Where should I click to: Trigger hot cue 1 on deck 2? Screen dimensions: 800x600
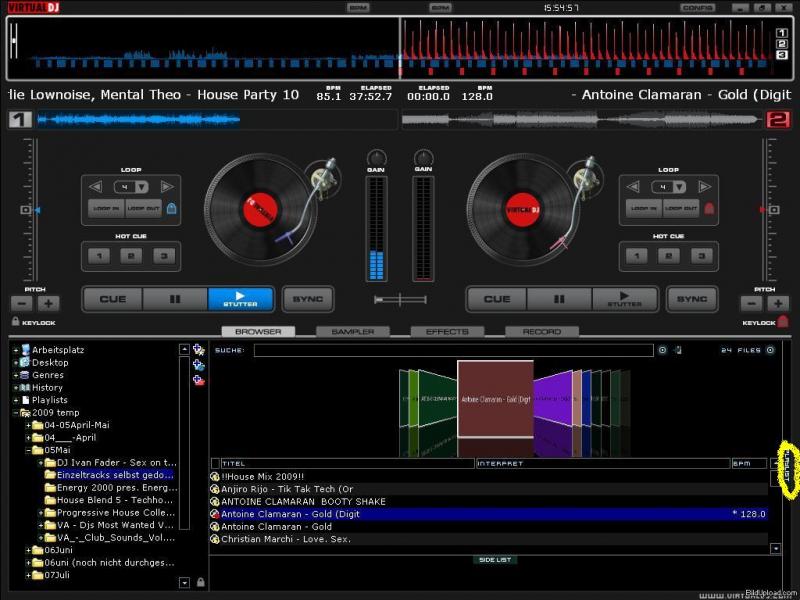[x=637, y=256]
